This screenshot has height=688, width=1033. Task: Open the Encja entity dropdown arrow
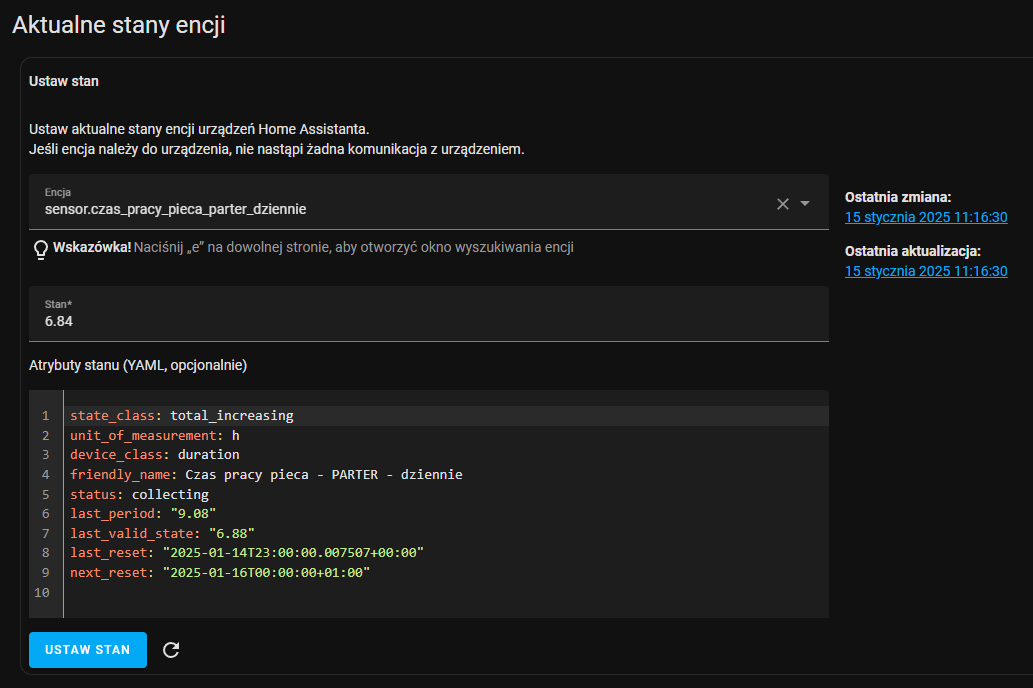pyautogui.click(x=805, y=204)
